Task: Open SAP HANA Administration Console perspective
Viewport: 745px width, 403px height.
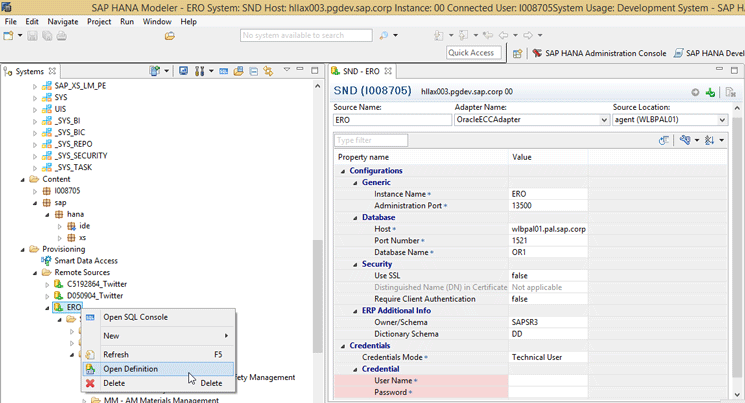Action: (x=600, y=53)
